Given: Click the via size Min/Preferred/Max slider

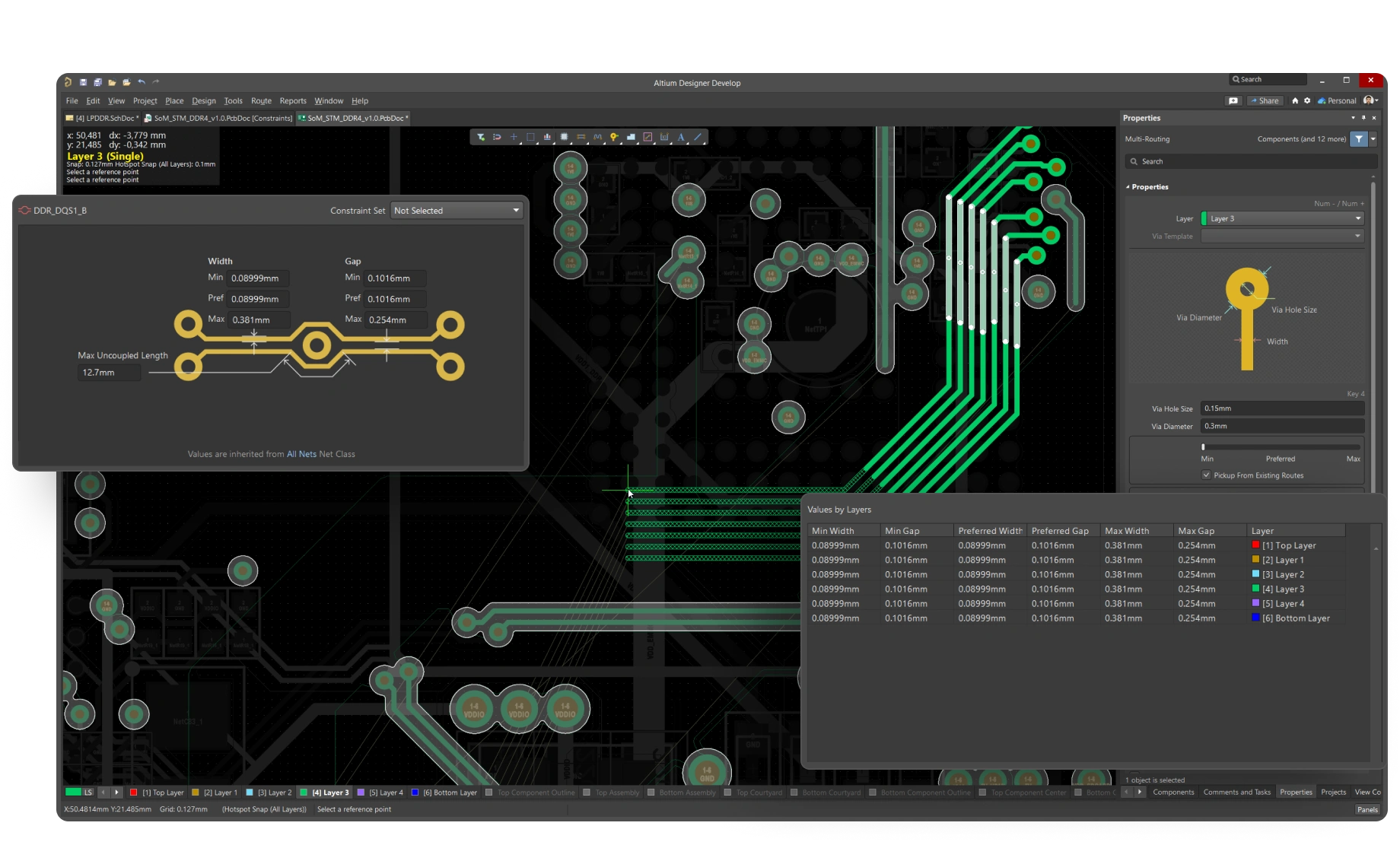Looking at the screenshot, I should (x=1281, y=447).
